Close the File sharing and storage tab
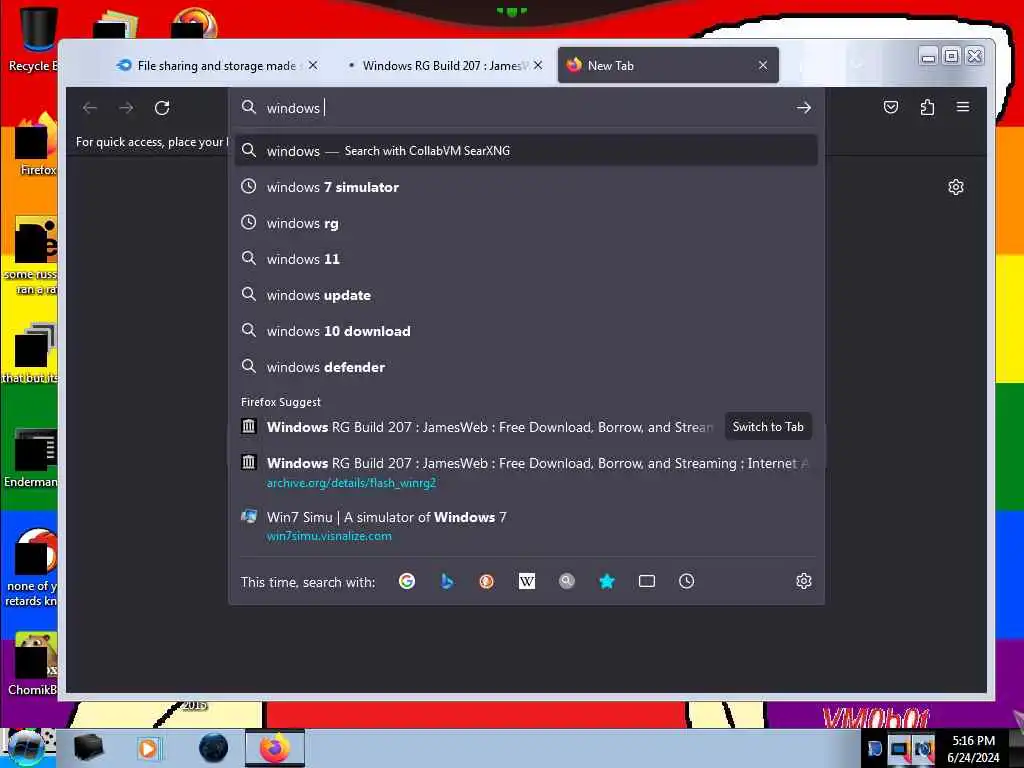The image size is (1024, 768). (313, 65)
